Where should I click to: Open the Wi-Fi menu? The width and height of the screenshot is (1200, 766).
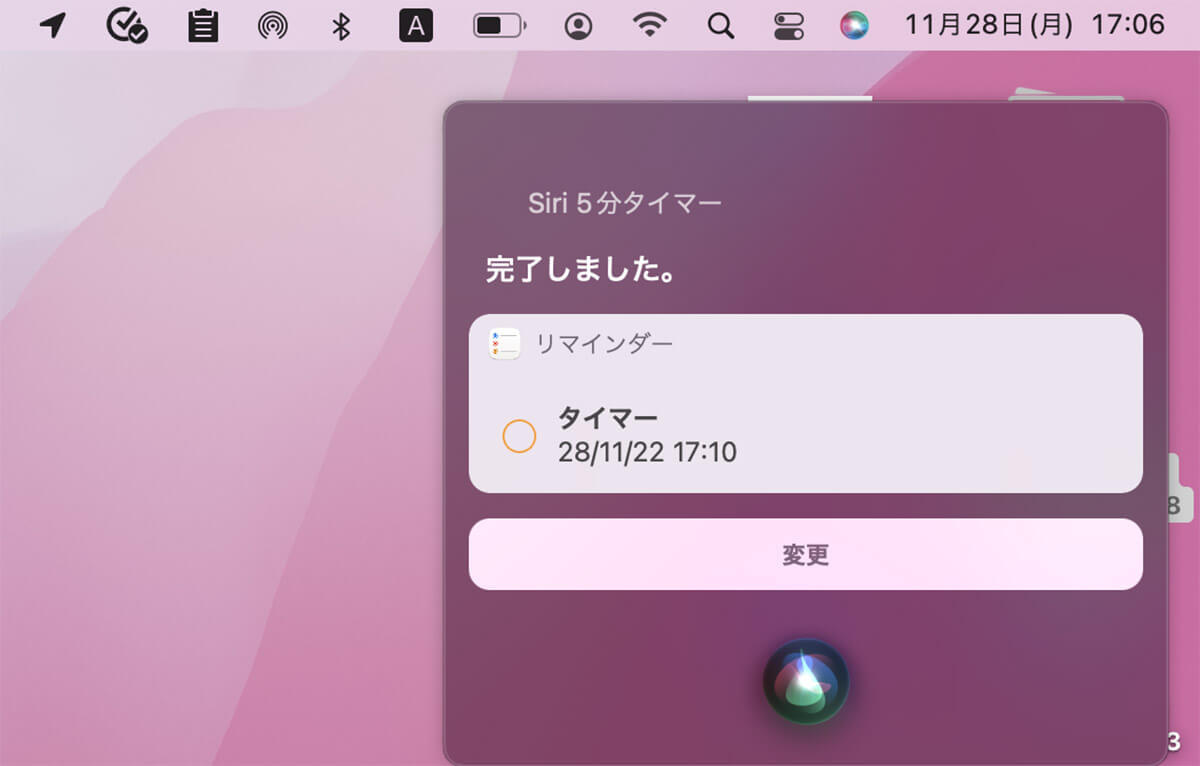pos(649,25)
